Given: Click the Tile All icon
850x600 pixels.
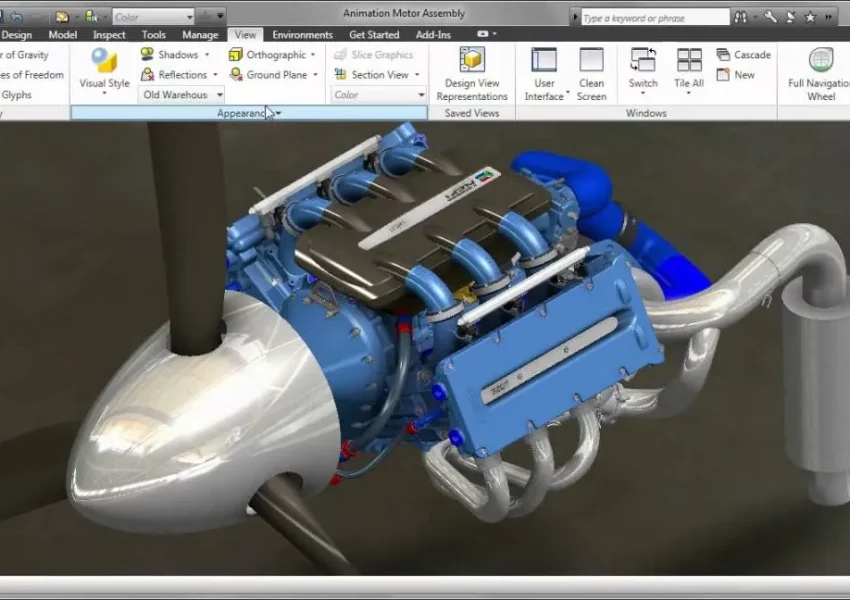Looking at the screenshot, I should (689, 60).
